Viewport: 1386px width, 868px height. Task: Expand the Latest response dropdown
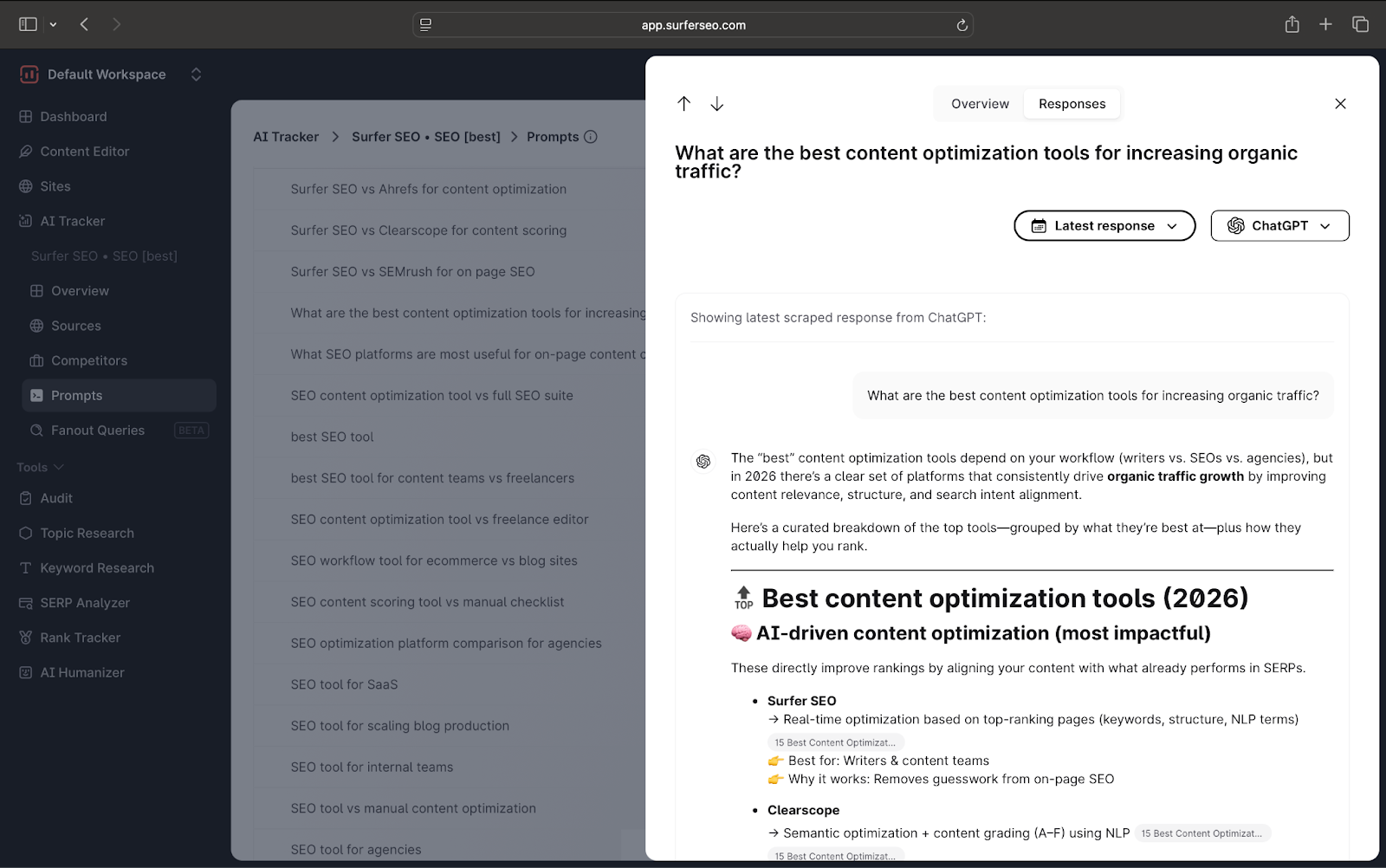point(1104,226)
